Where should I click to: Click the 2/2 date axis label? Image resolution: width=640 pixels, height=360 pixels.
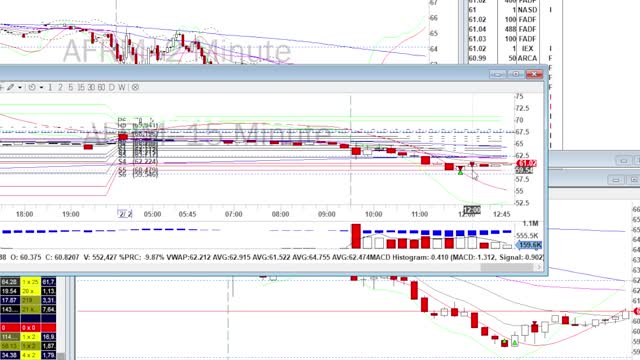(x=125, y=214)
